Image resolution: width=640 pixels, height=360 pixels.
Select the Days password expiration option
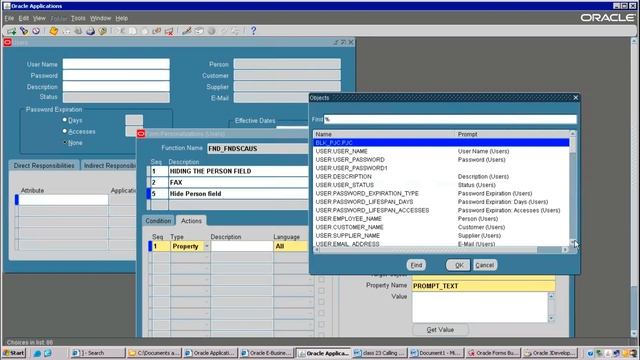tap(64, 120)
